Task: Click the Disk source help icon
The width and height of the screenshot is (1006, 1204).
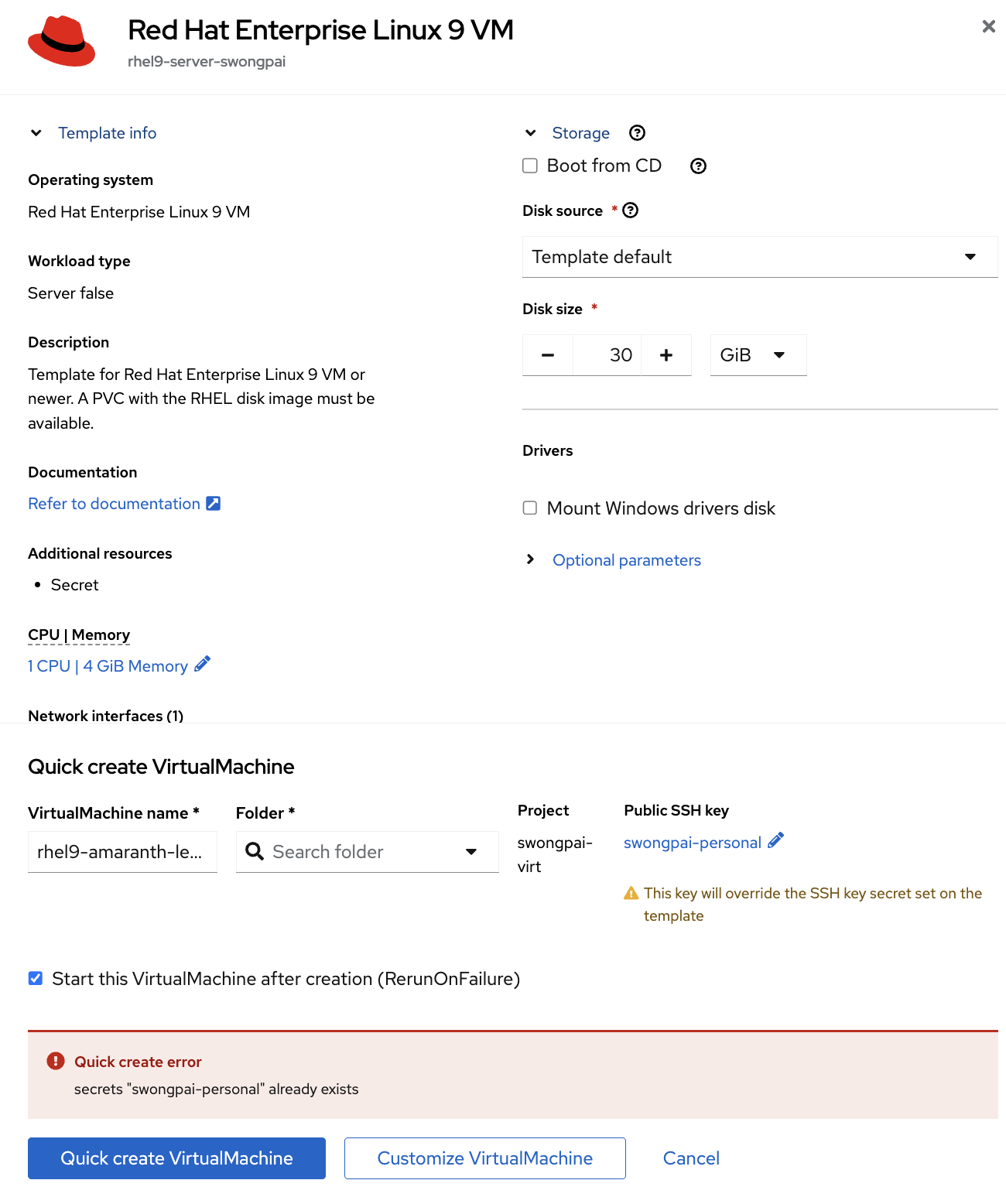Action: pyautogui.click(x=631, y=210)
